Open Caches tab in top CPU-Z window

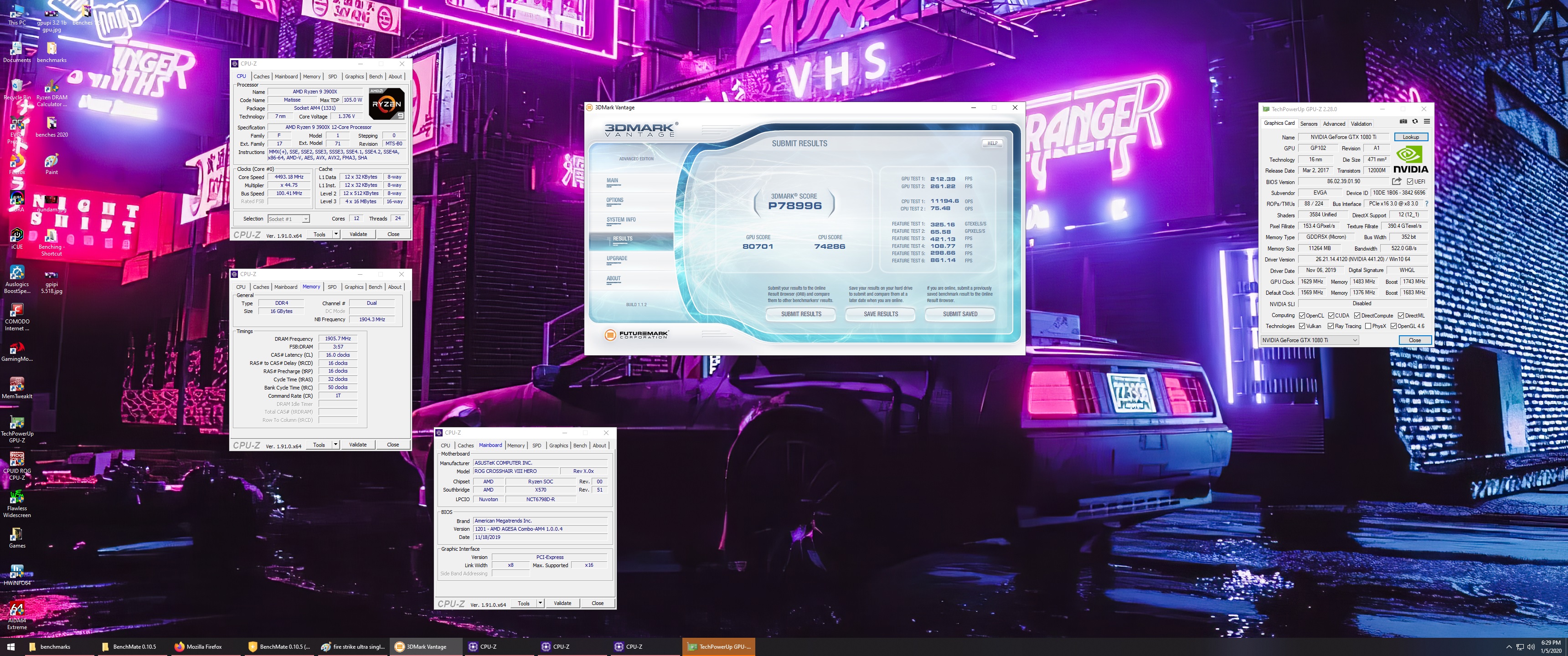pos(261,77)
